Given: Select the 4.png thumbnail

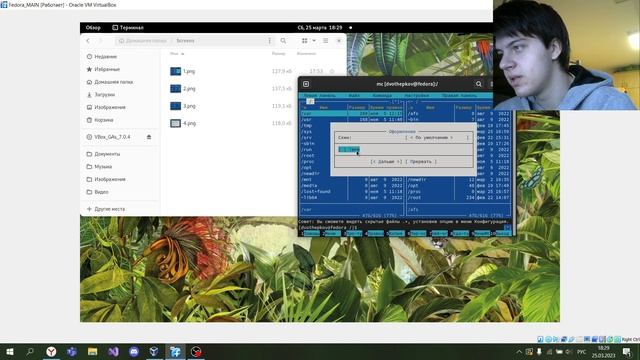Looking at the screenshot, I should (x=176, y=123).
